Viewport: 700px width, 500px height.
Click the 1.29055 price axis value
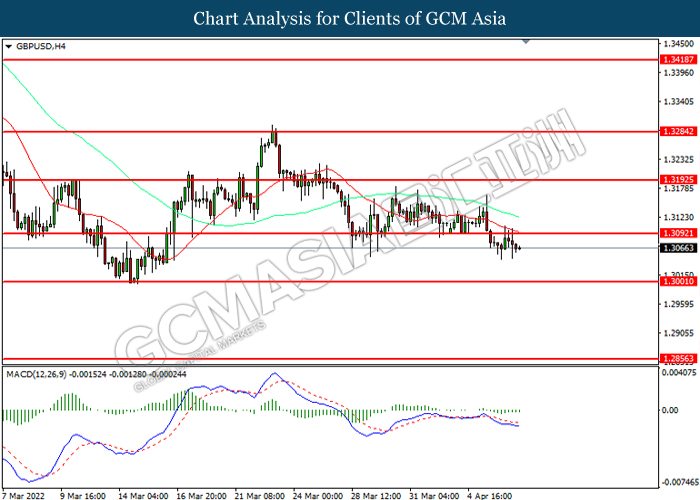[x=679, y=333]
